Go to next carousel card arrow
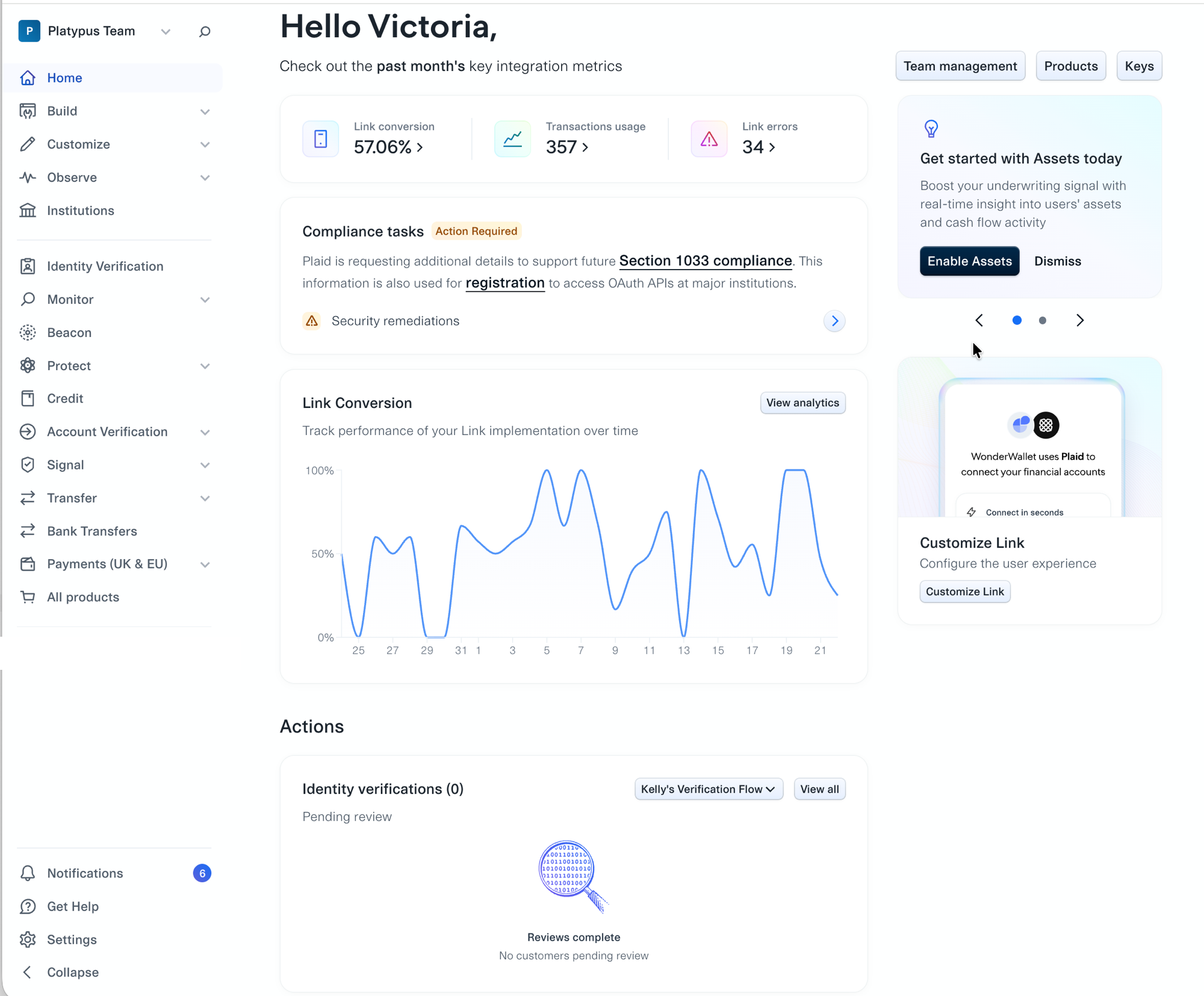 click(1080, 320)
